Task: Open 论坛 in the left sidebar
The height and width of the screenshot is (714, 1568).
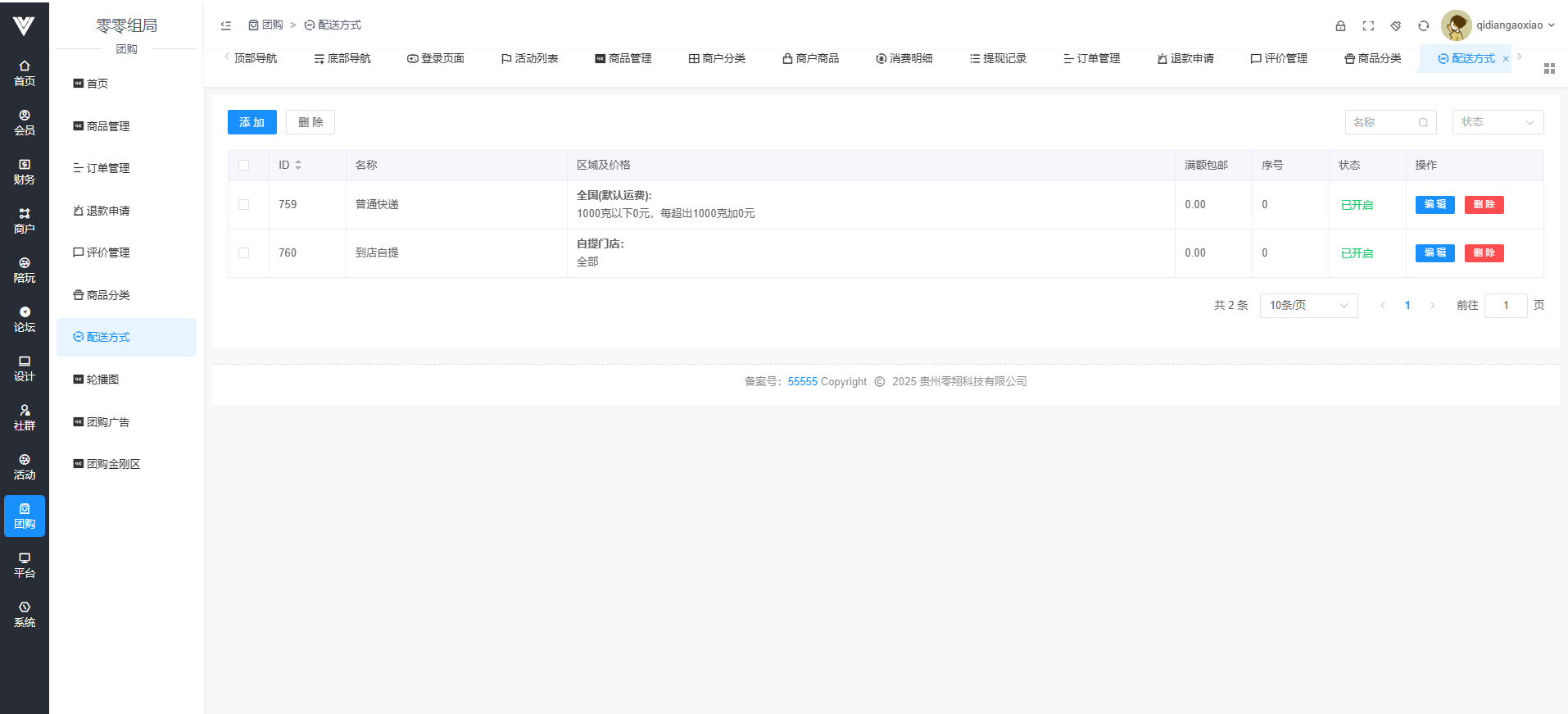Action: [x=25, y=320]
